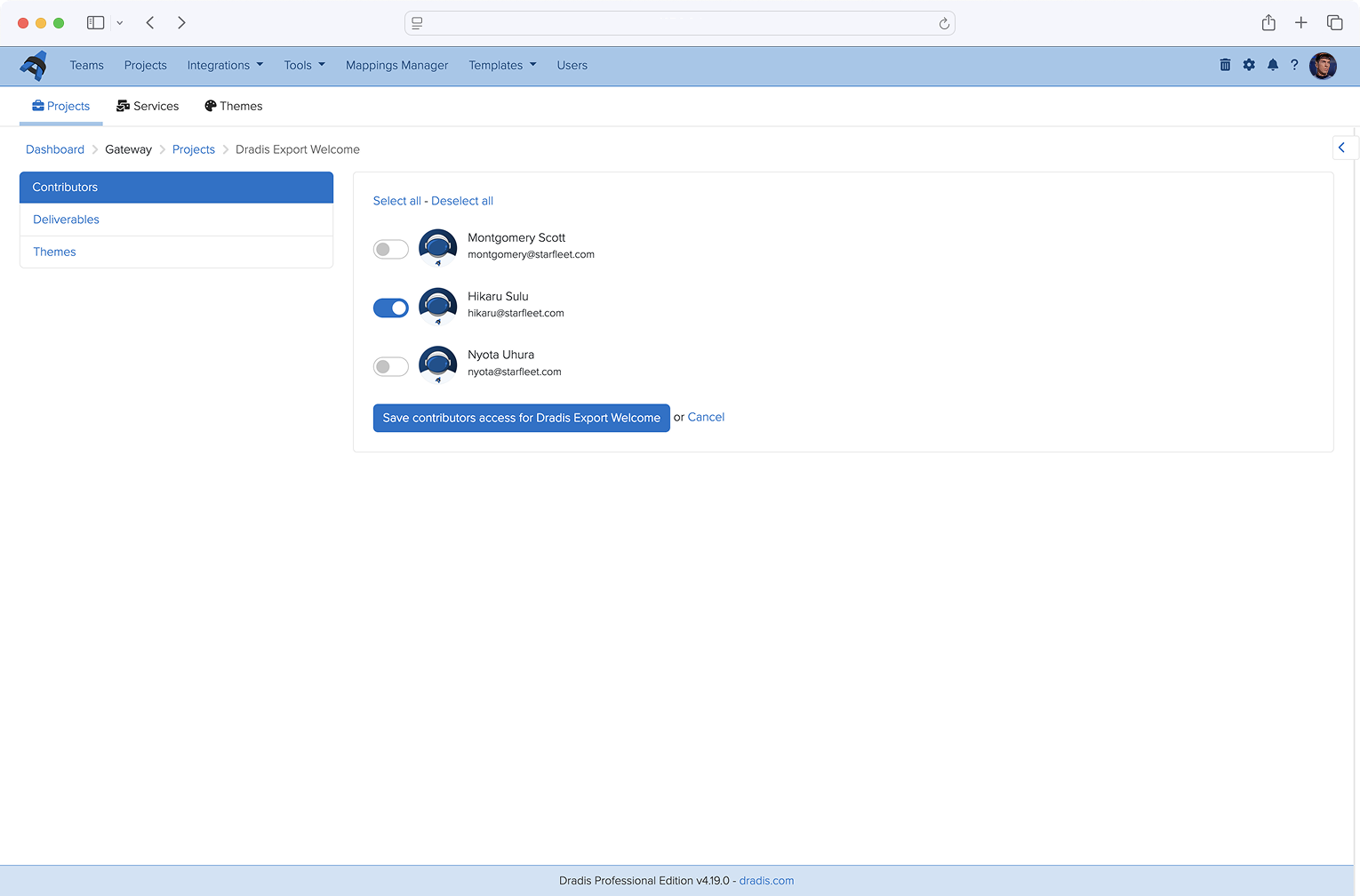Image resolution: width=1360 pixels, height=896 pixels.
Task: Click the Deselect all link
Action: tap(462, 201)
